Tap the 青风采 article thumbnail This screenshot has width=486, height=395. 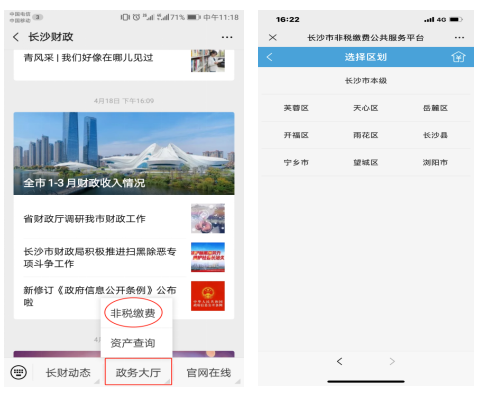(x=208, y=61)
